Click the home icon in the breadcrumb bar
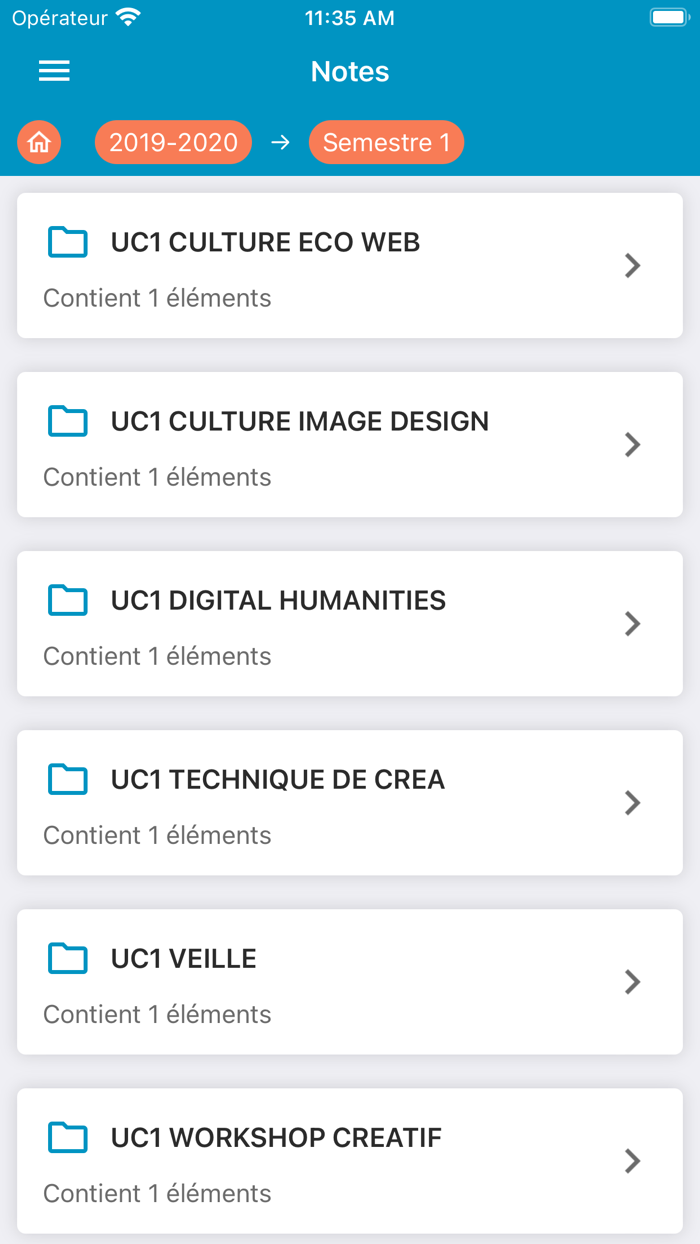 pyautogui.click(x=38, y=142)
